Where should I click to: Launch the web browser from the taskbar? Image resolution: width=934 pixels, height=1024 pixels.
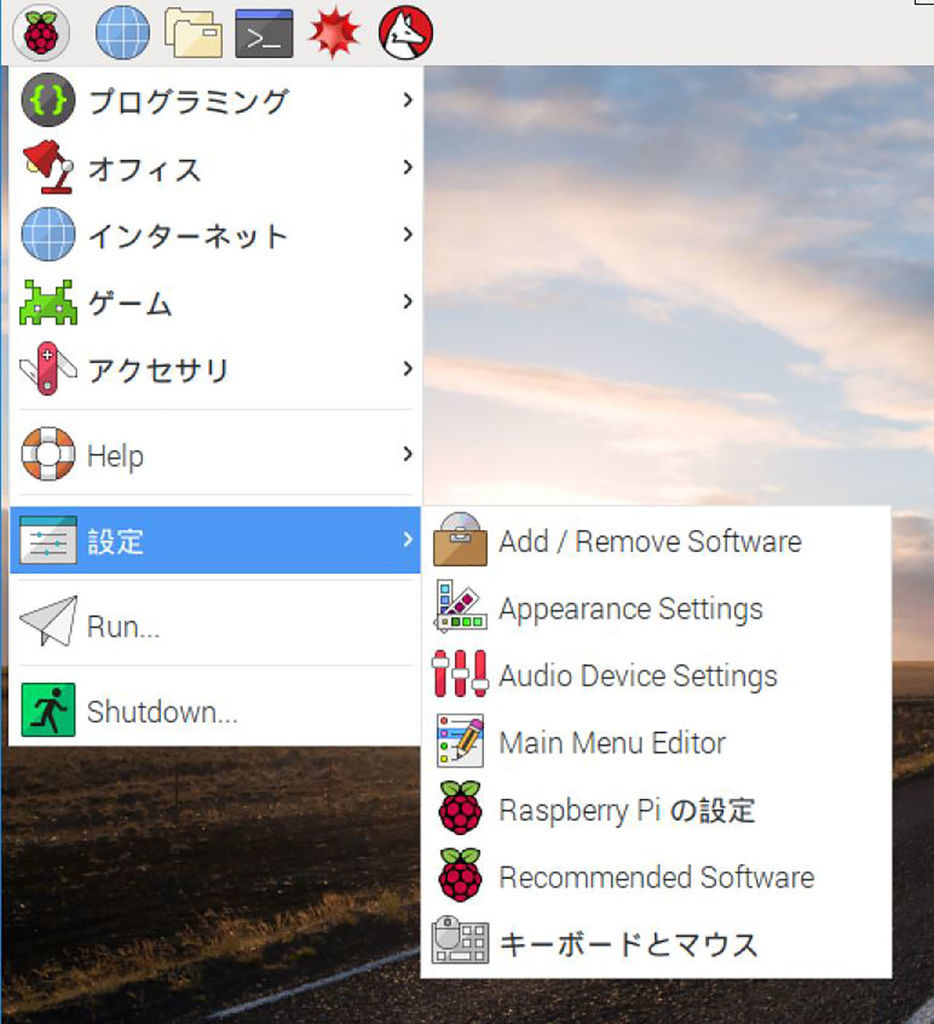point(120,32)
